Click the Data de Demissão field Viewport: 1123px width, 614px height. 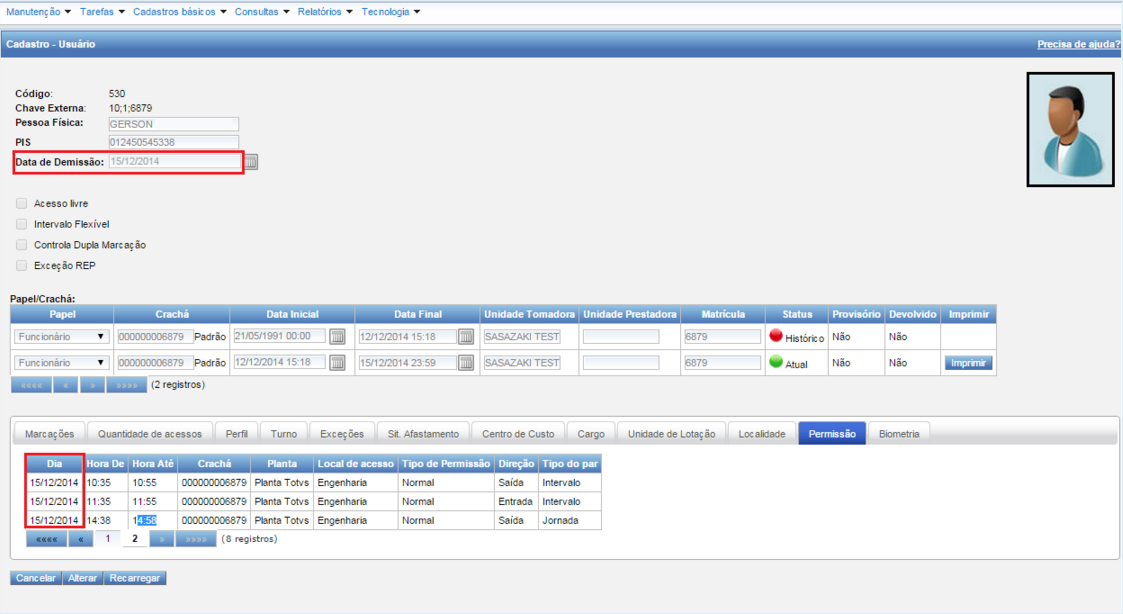coord(175,162)
